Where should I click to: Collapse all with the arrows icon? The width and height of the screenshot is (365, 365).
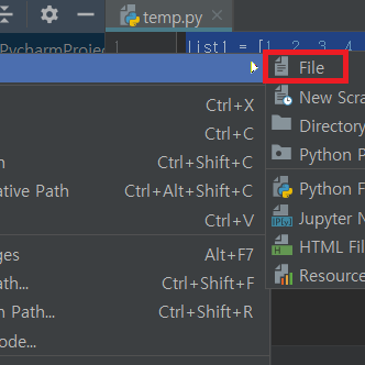(5, 15)
